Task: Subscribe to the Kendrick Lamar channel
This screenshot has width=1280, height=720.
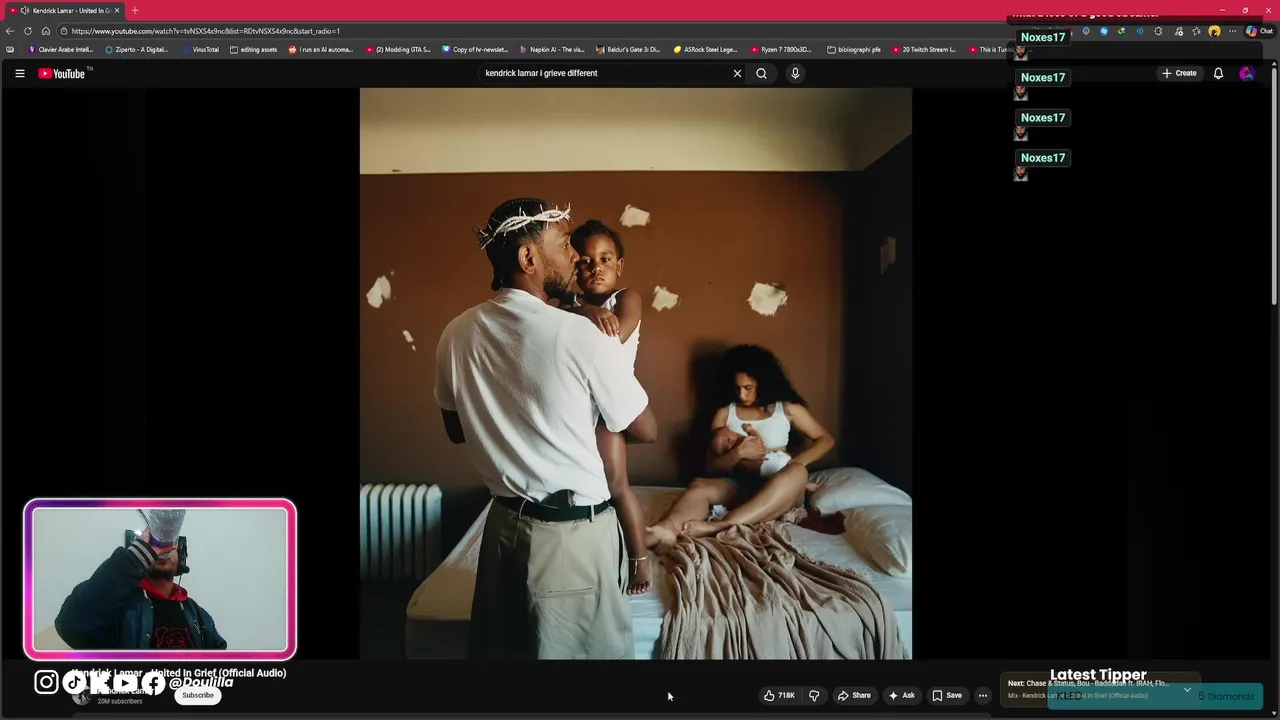Action: pos(198,695)
